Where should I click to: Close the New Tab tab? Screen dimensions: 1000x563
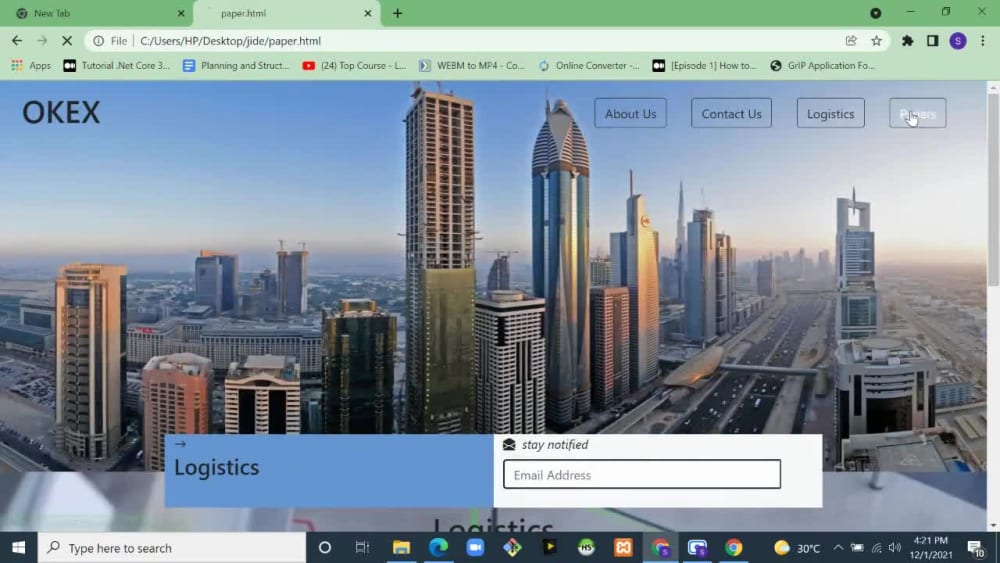coord(180,13)
